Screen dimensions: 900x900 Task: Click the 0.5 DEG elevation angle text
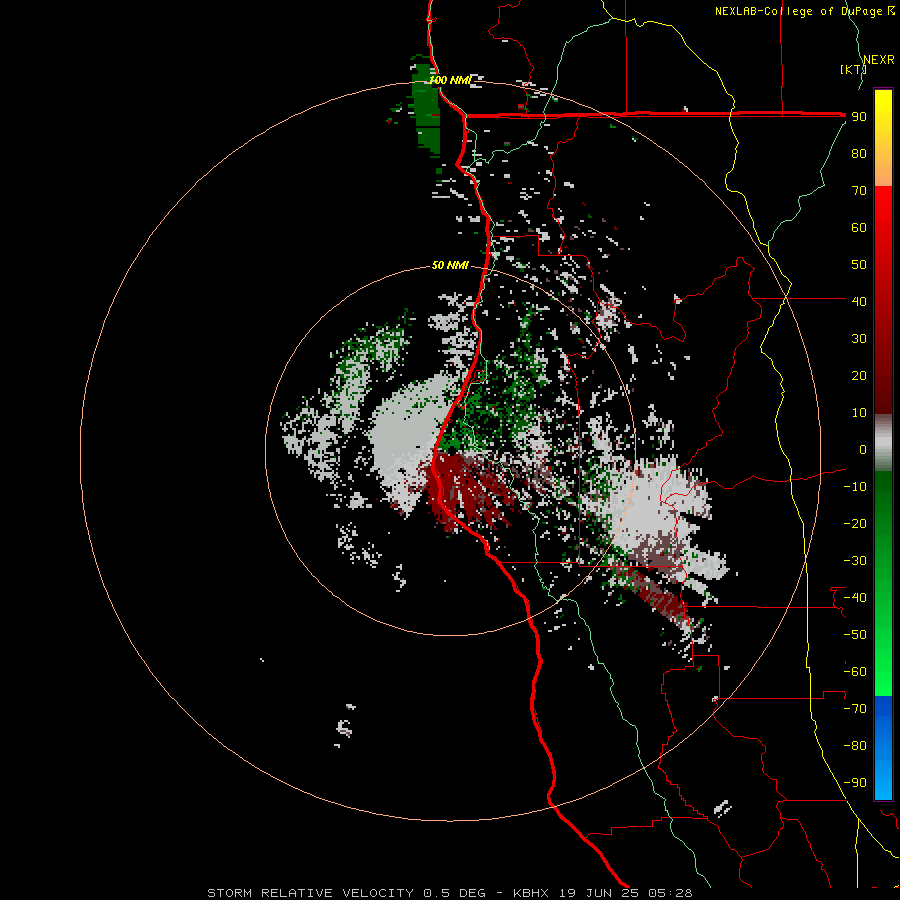455,893
